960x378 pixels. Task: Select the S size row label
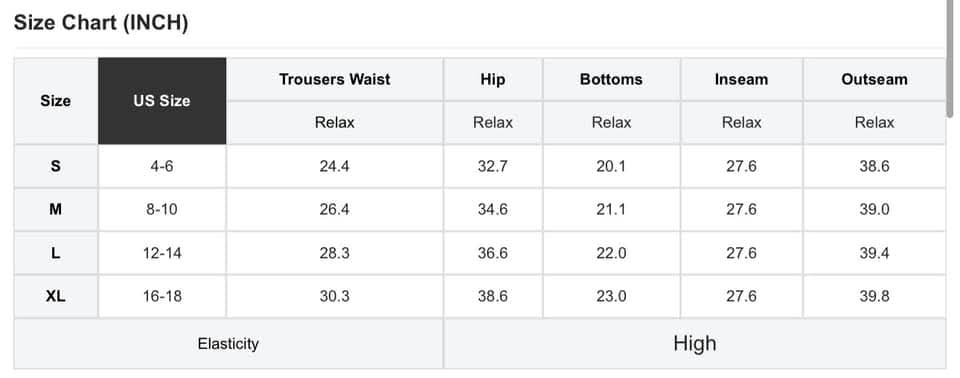point(56,166)
